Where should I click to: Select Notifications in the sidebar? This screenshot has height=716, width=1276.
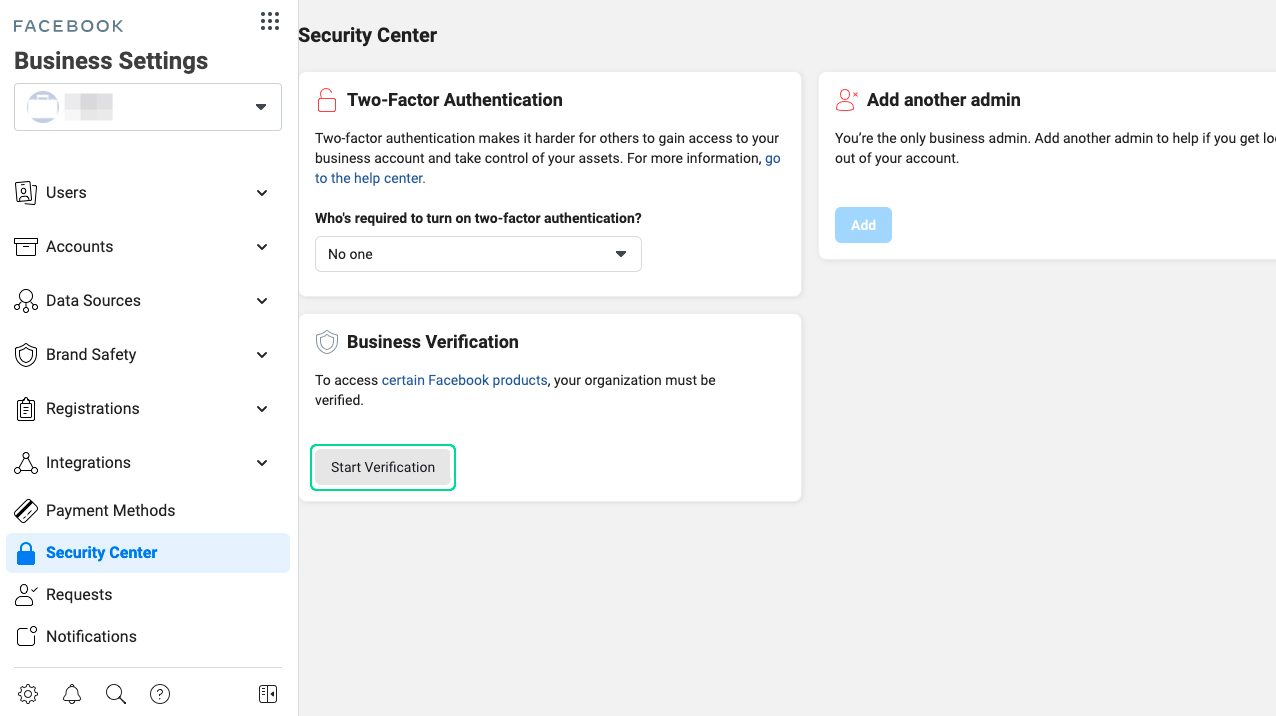click(x=91, y=637)
